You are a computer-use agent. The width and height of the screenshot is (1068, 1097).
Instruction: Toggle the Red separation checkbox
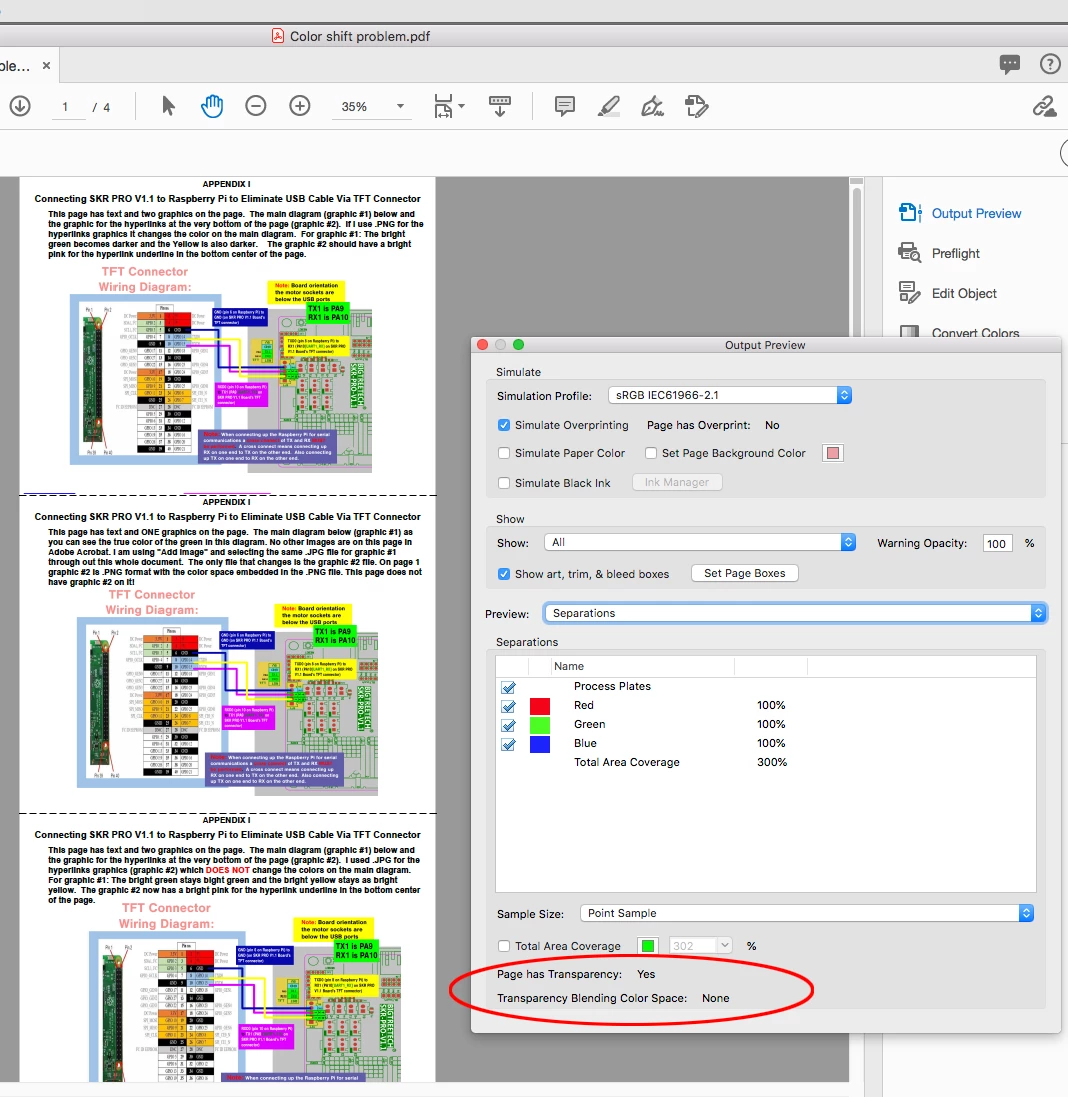click(x=508, y=706)
